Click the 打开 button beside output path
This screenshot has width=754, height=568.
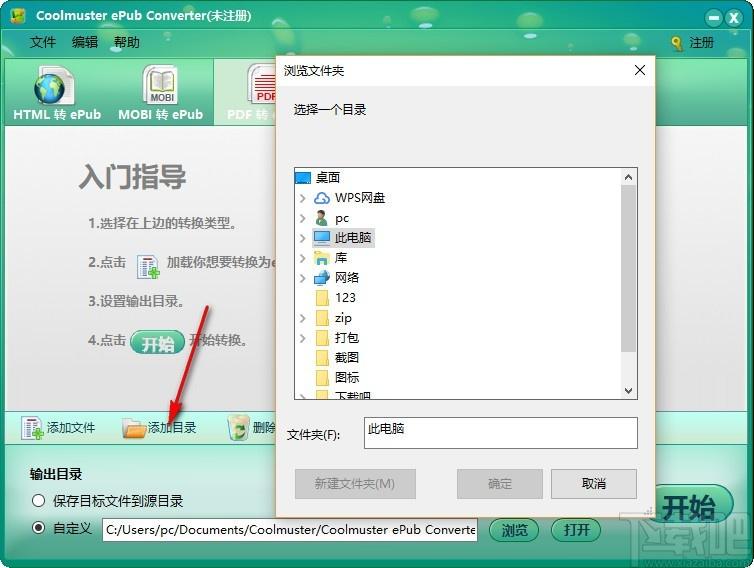[576, 530]
